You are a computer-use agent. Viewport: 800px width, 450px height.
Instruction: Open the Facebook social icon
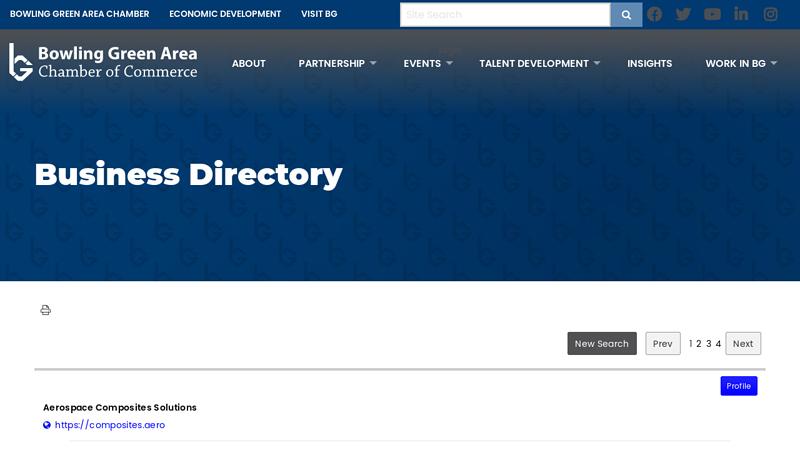click(655, 14)
